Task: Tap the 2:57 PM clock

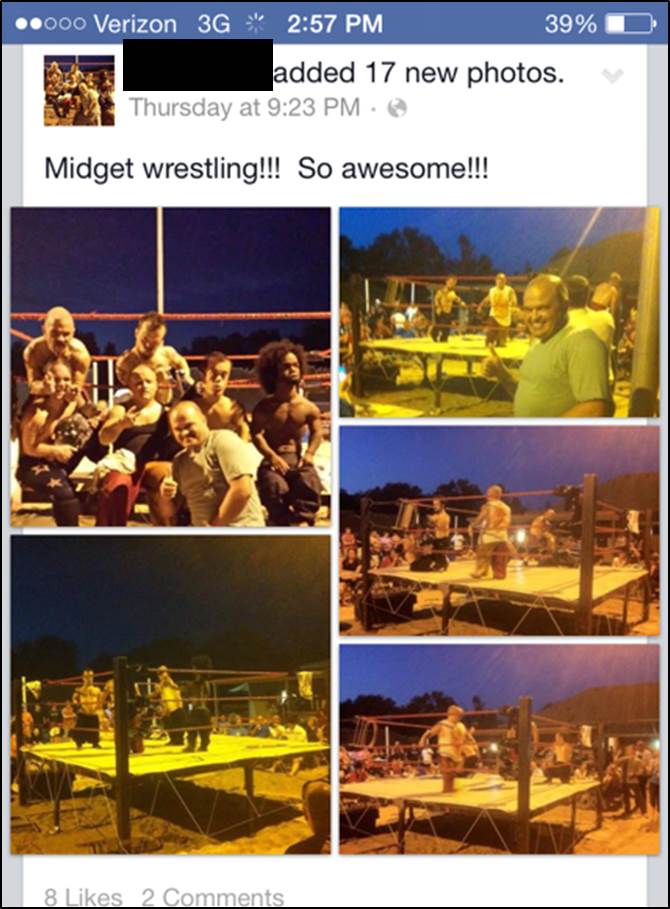Action: click(335, 24)
